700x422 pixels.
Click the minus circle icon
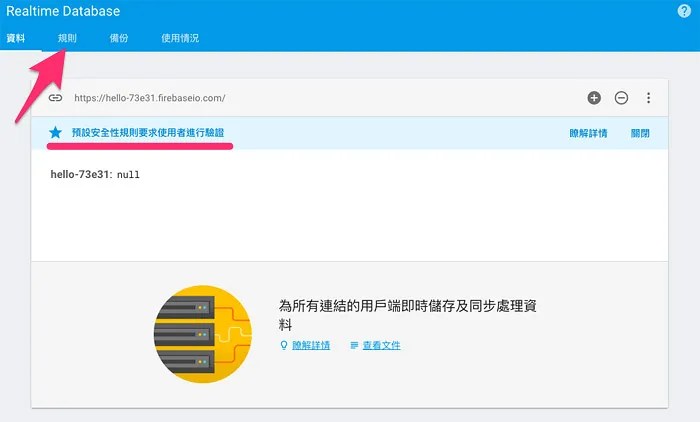621,98
